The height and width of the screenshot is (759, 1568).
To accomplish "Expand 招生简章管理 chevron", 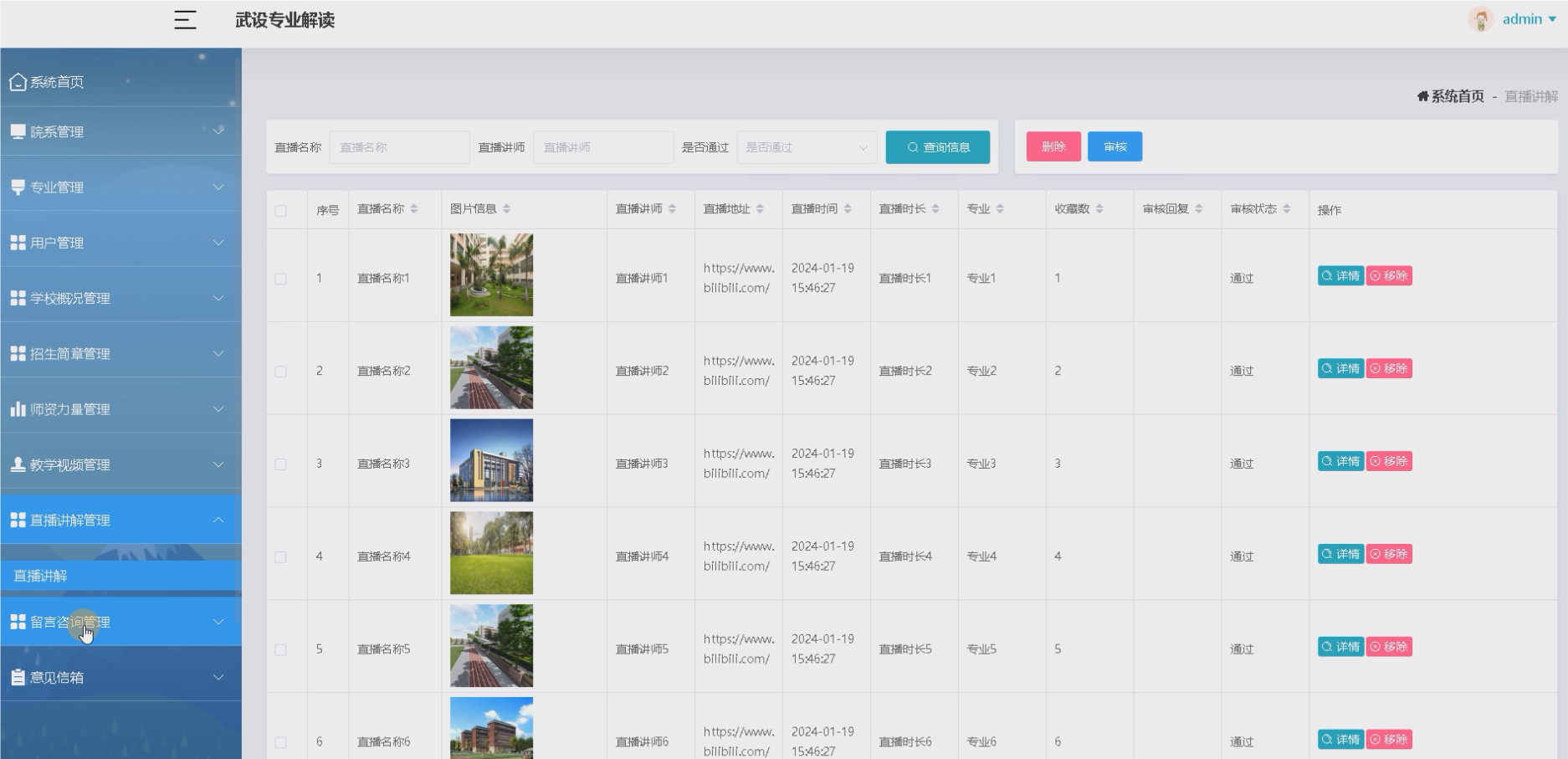I will click(x=218, y=353).
